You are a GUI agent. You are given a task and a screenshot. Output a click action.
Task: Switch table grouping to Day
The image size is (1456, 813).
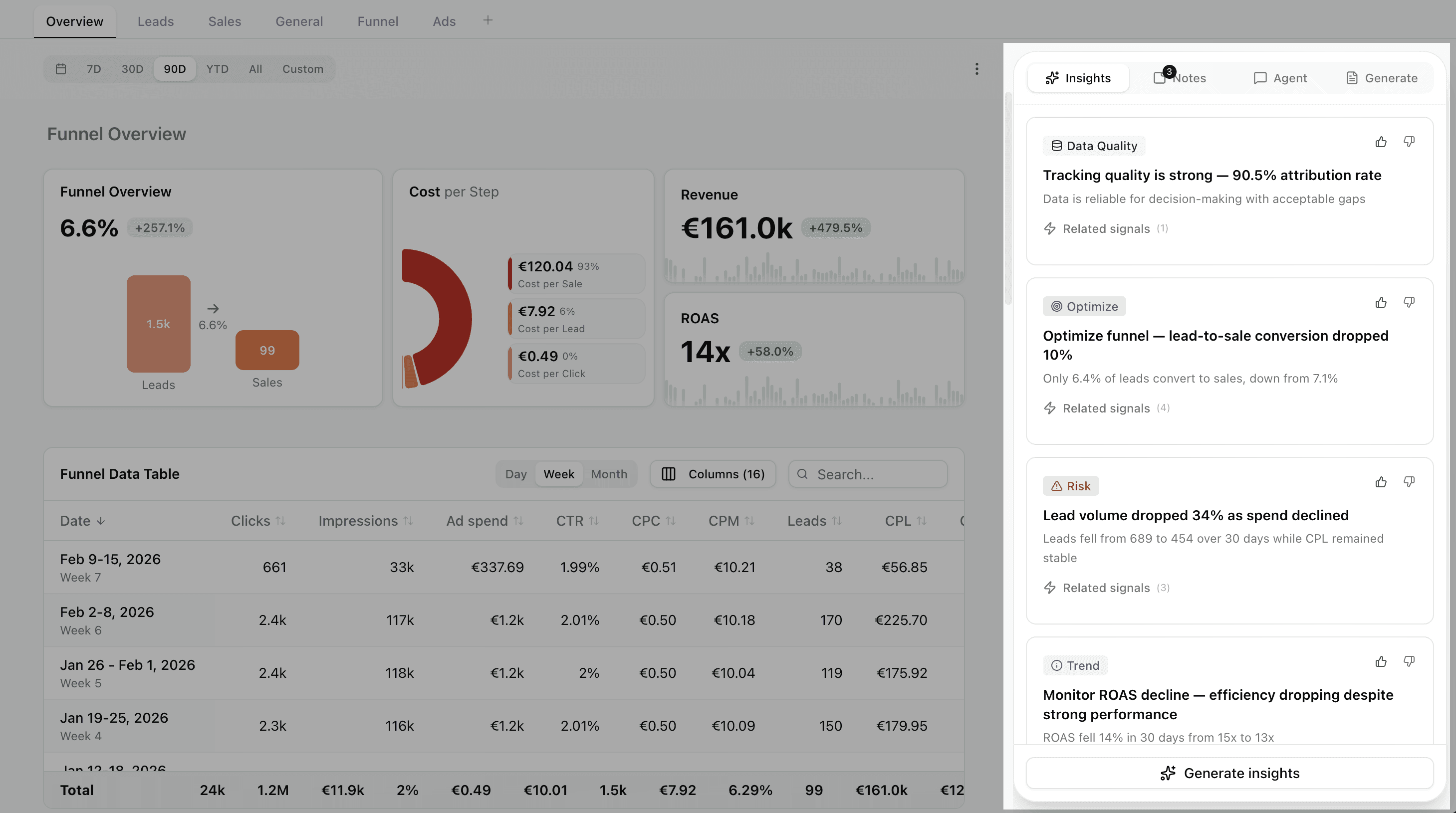(515, 474)
